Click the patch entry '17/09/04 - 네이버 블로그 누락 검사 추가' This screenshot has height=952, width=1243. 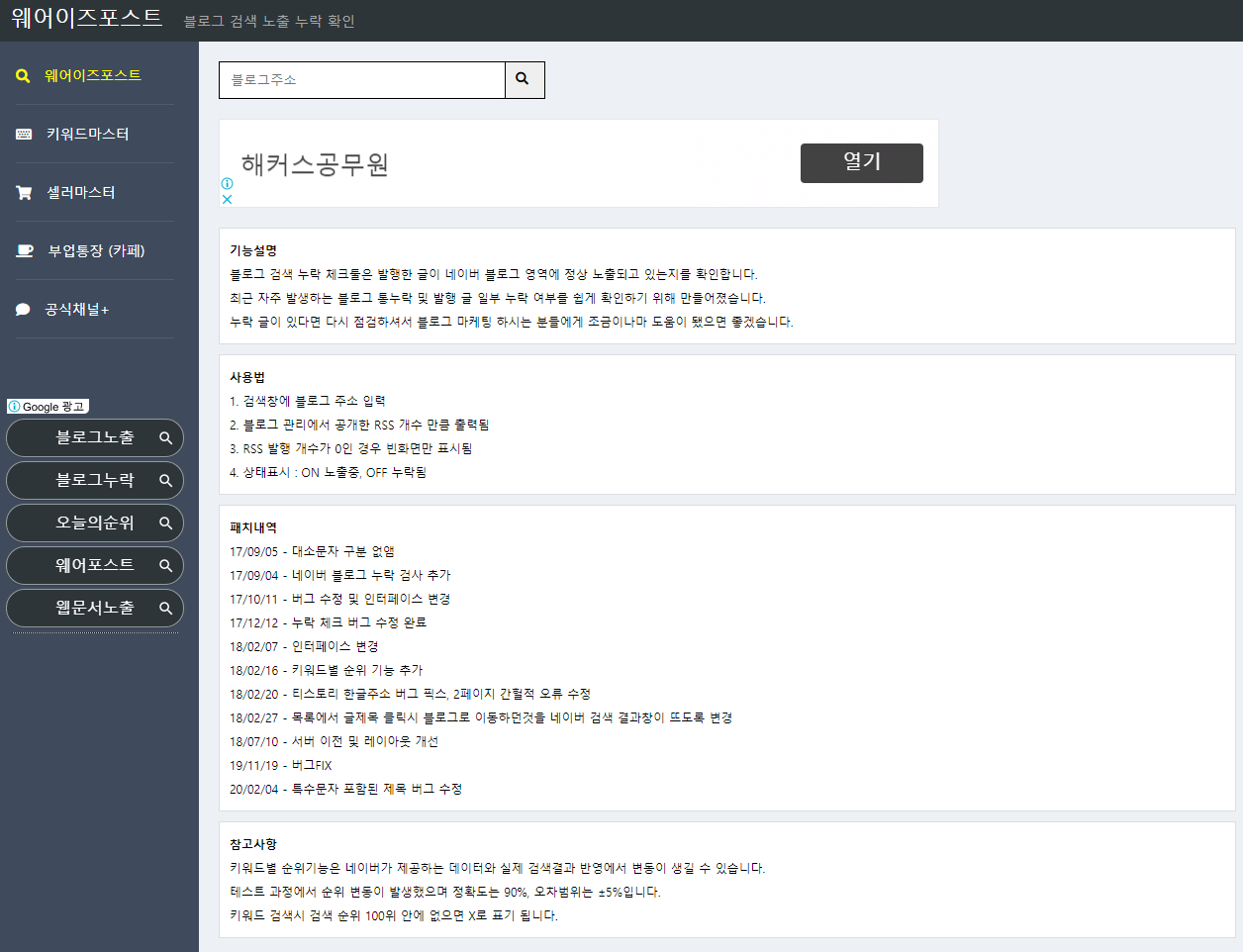pos(340,575)
